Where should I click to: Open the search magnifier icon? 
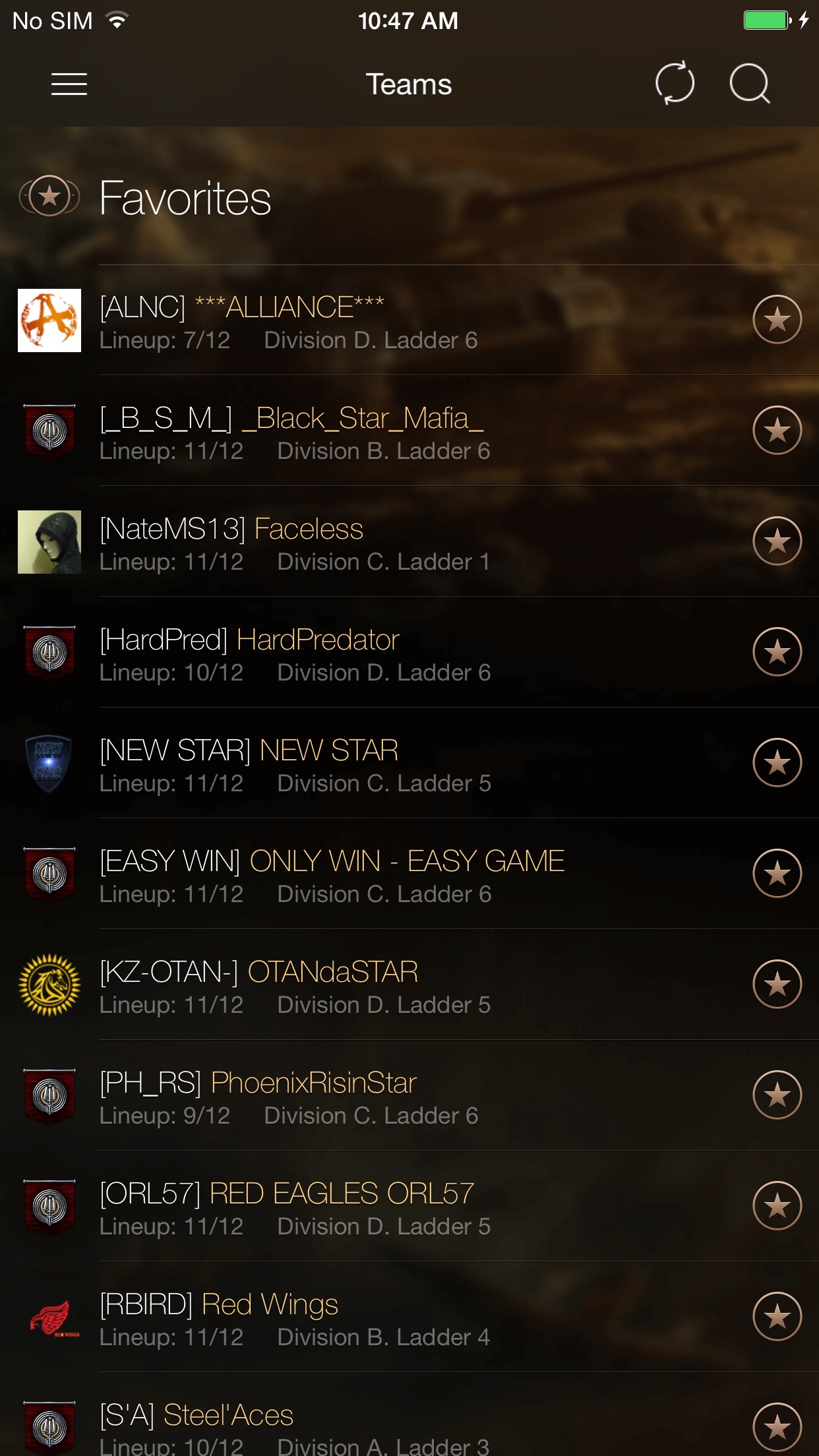point(750,83)
